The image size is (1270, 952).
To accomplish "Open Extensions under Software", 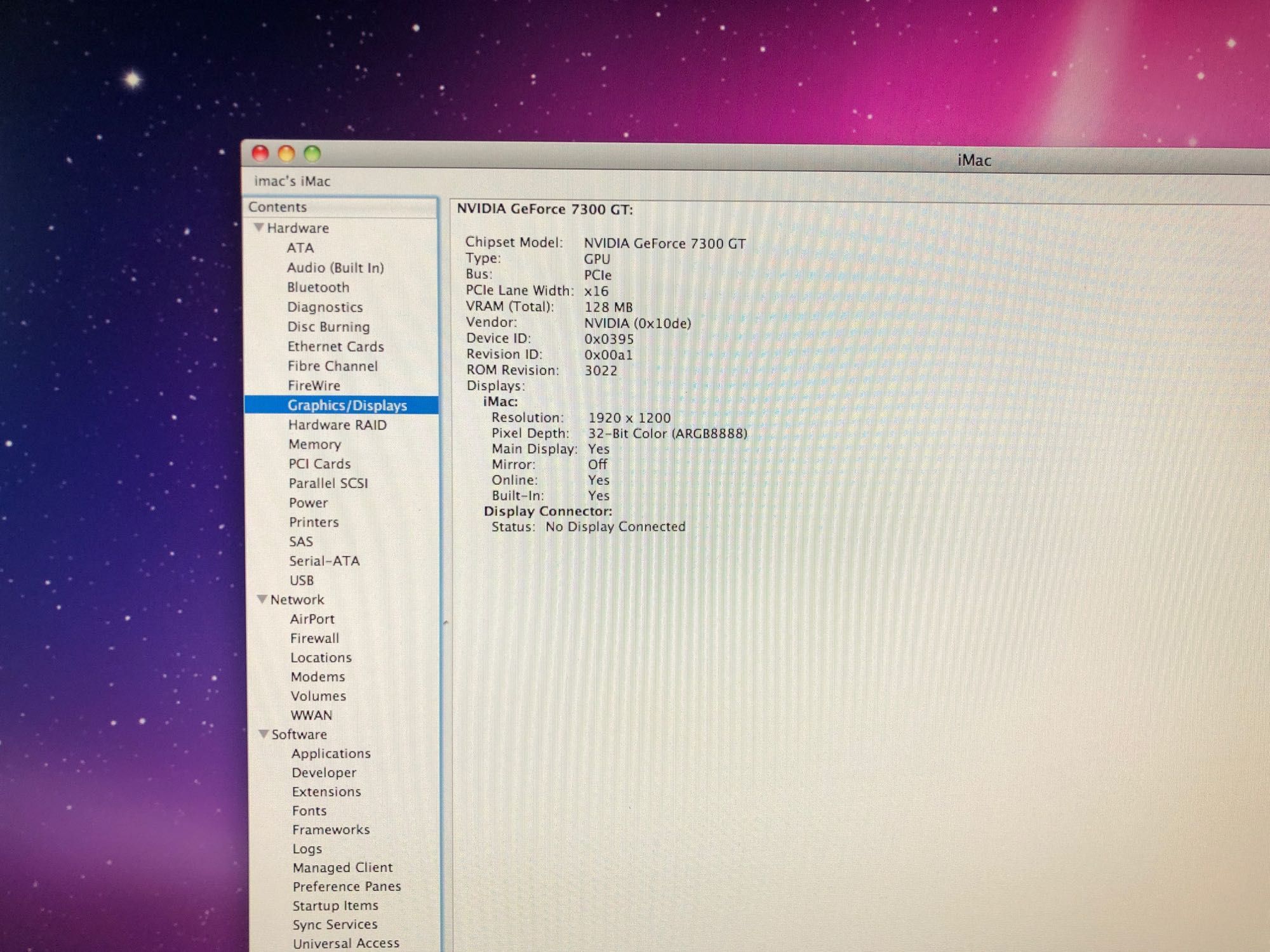I will [x=326, y=791].
